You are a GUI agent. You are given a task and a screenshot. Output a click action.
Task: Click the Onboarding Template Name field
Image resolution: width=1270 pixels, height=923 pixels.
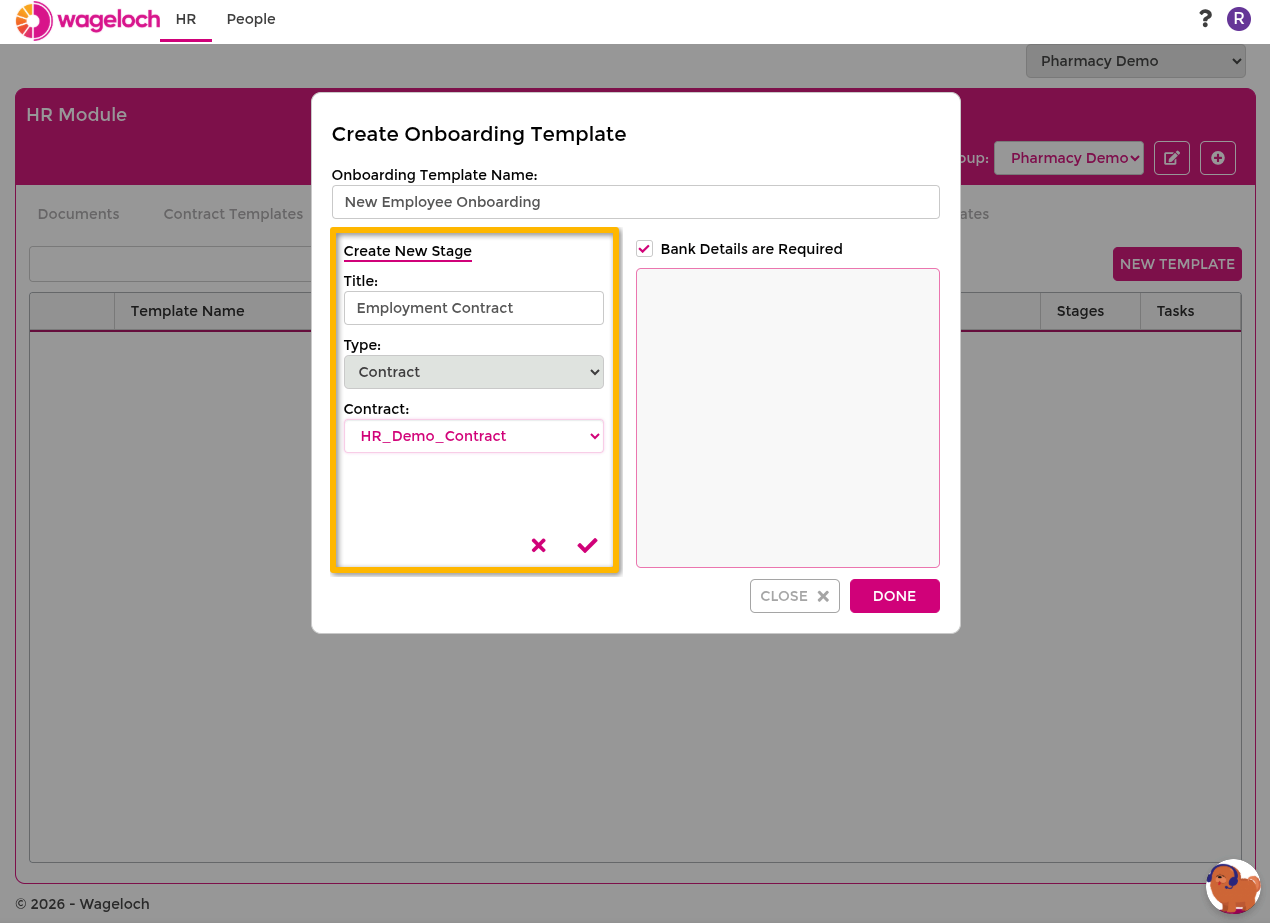coord(636,202)
